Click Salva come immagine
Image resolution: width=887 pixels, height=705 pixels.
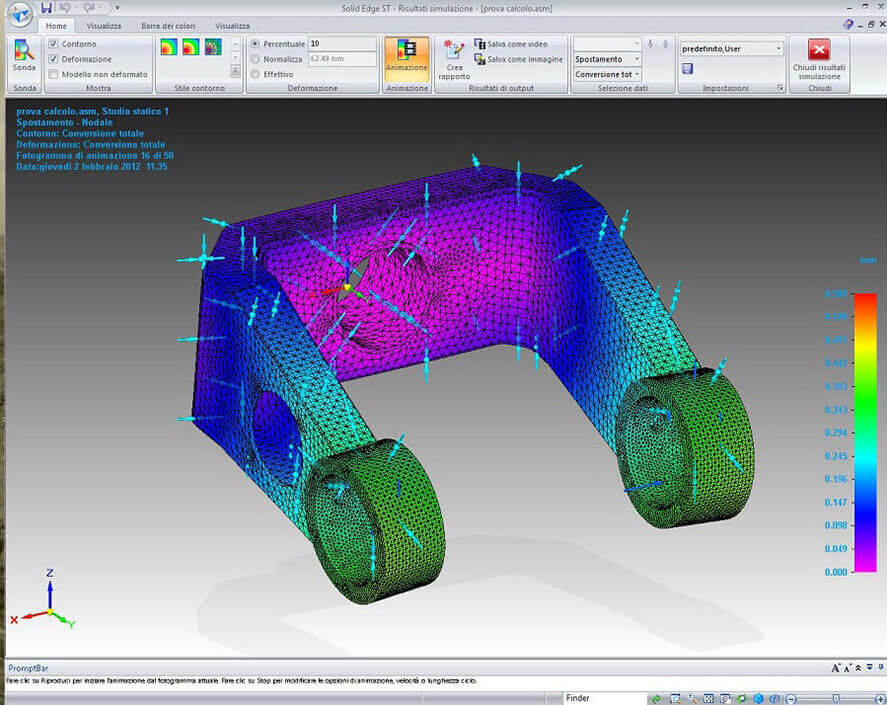519,59
